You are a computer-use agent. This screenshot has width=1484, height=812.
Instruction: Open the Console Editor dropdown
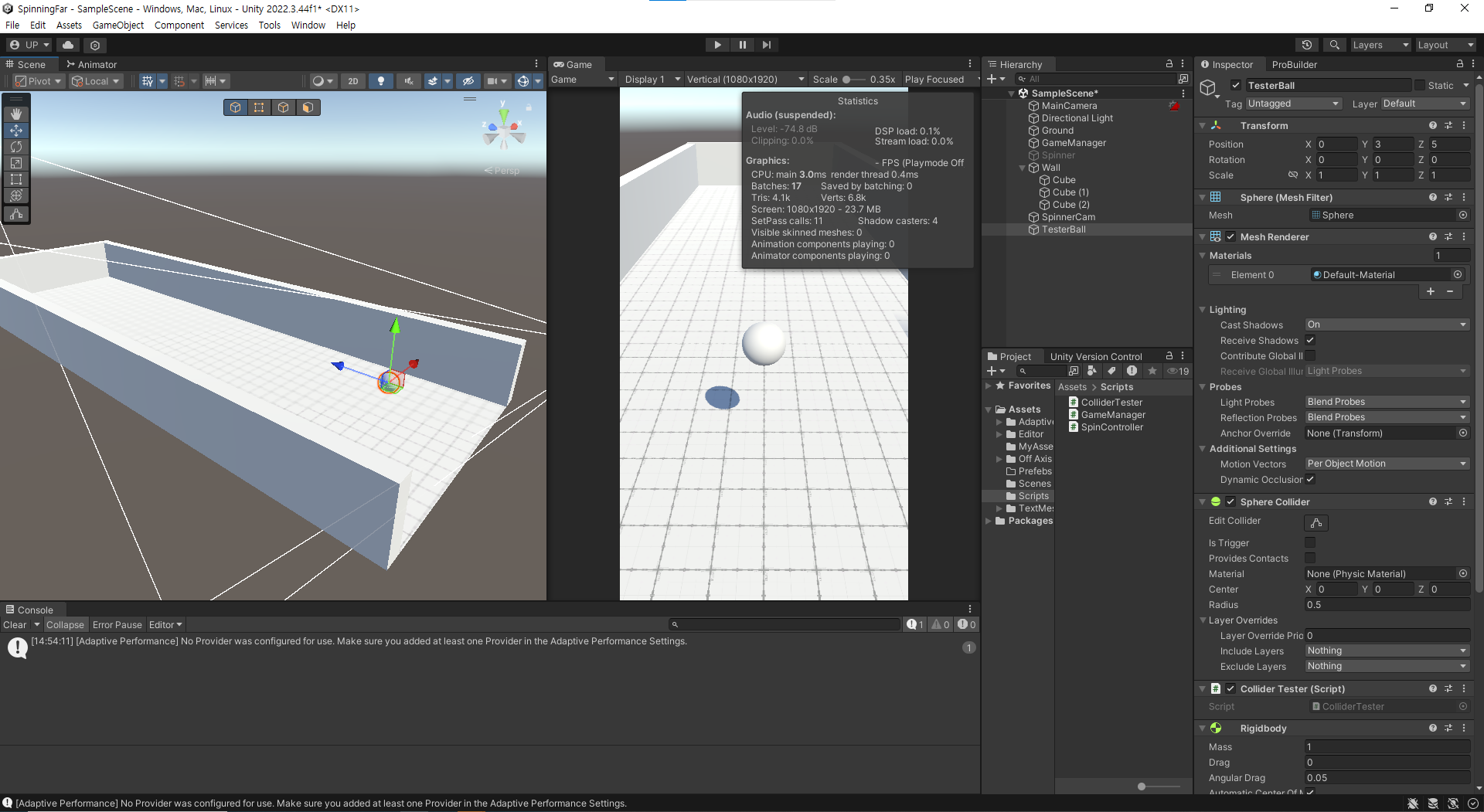[x=165, y=624]
